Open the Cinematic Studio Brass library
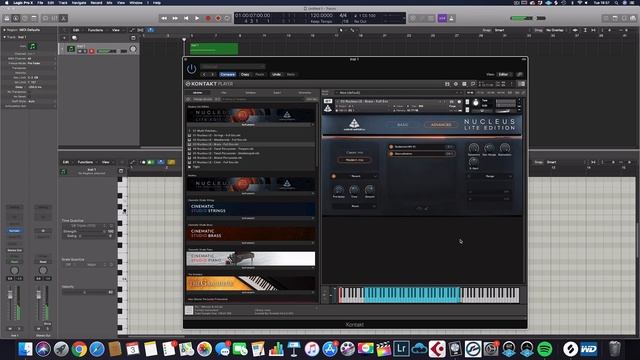 [251, 233]
